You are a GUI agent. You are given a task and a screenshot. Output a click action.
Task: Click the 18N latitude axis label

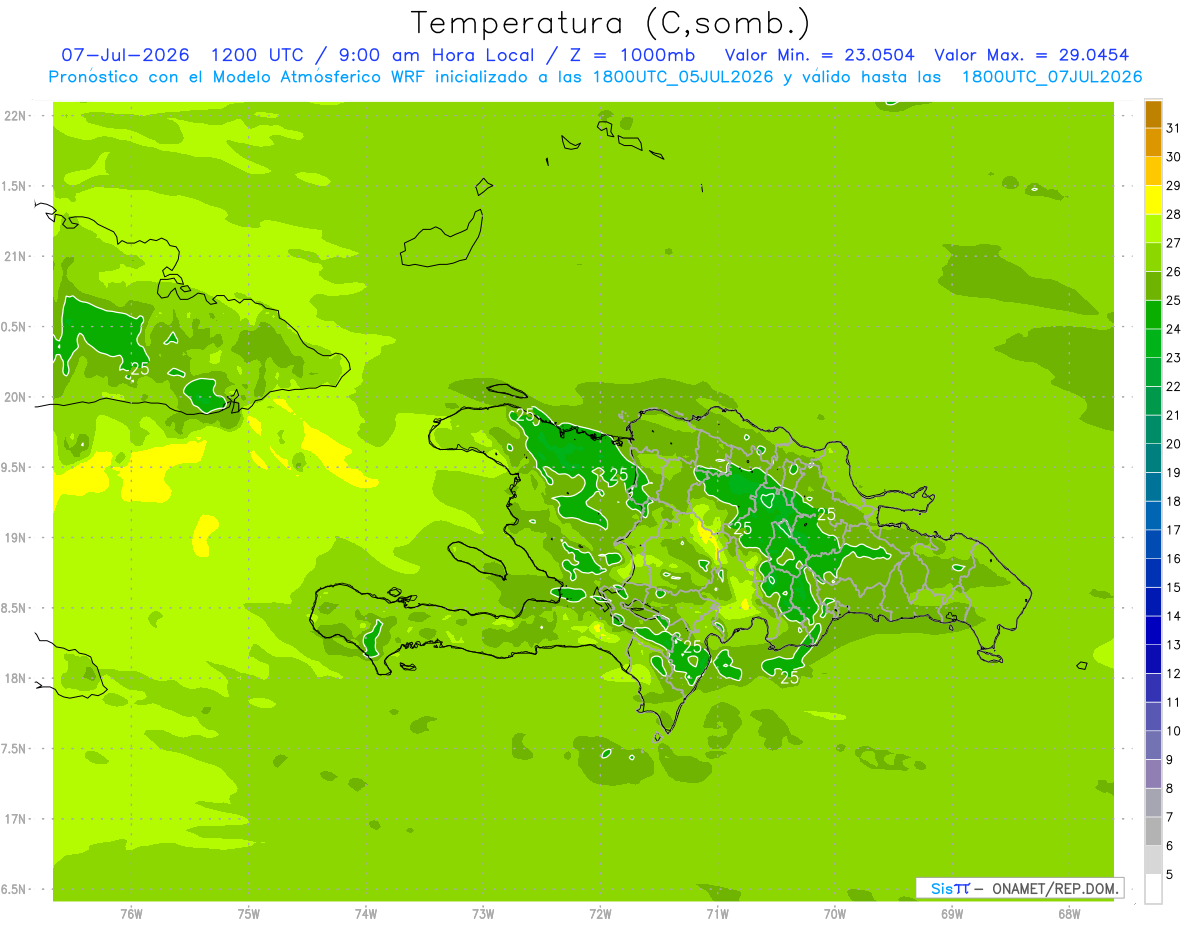tap(17, 678)
